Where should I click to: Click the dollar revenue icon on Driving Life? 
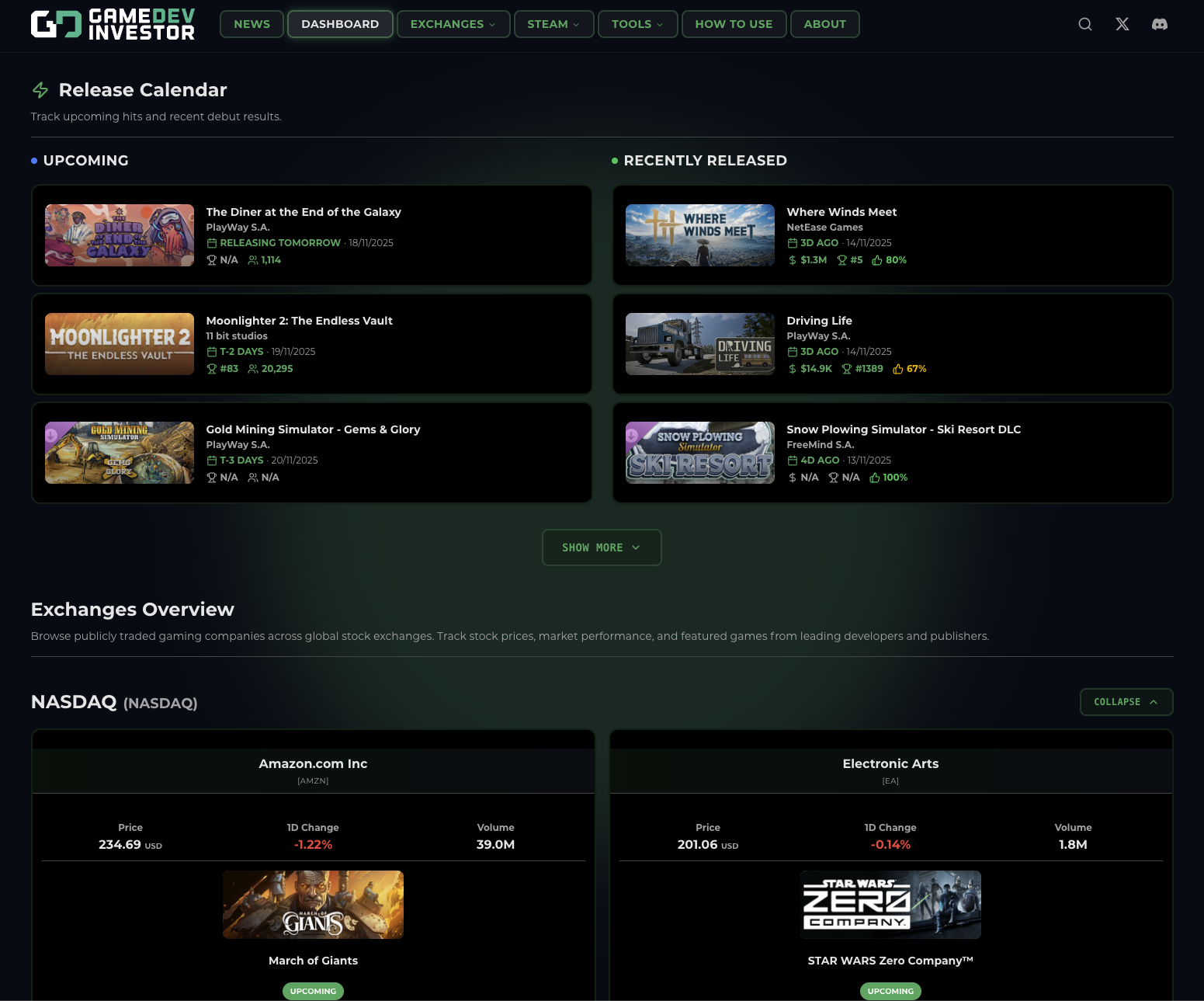click(792, 369)
